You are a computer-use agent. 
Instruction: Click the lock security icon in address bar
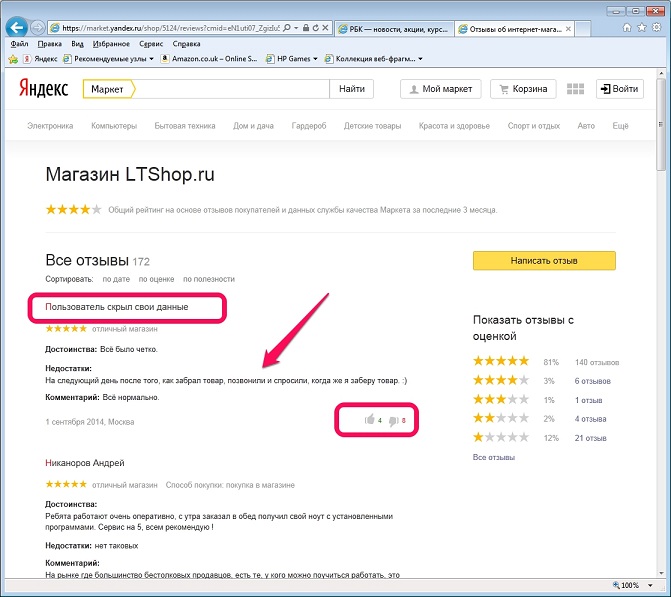coord(306,28)
